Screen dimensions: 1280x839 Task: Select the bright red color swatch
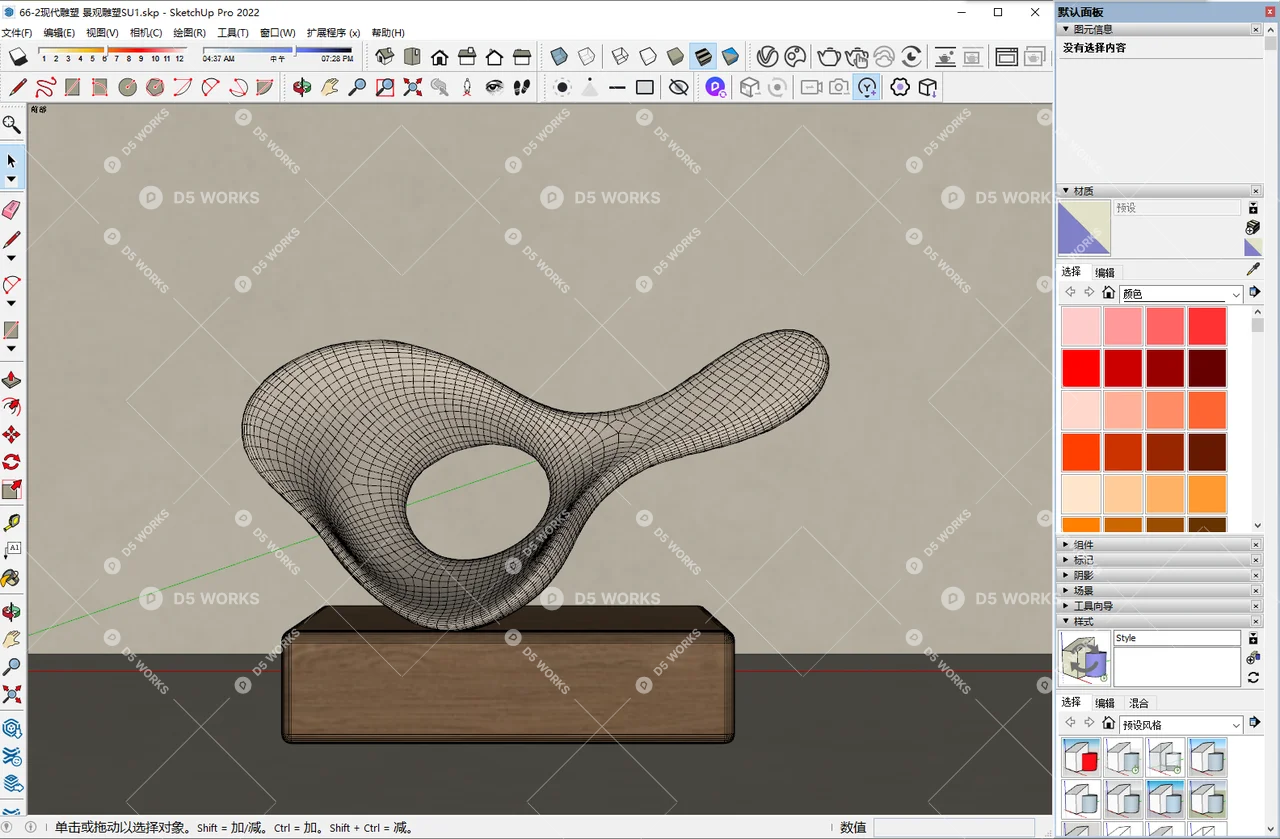point(1081,367)
